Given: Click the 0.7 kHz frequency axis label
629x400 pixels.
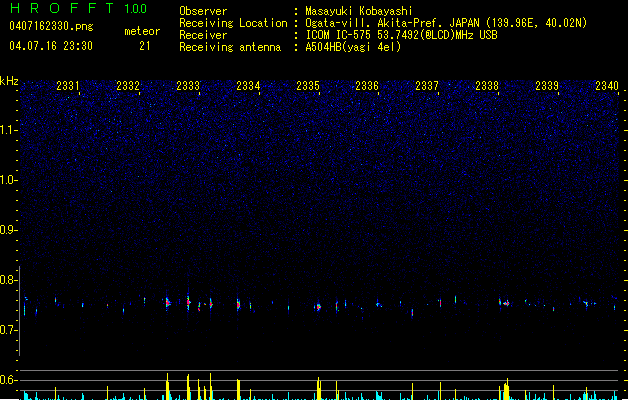Looking at the screenshot, I should [9, 330].
